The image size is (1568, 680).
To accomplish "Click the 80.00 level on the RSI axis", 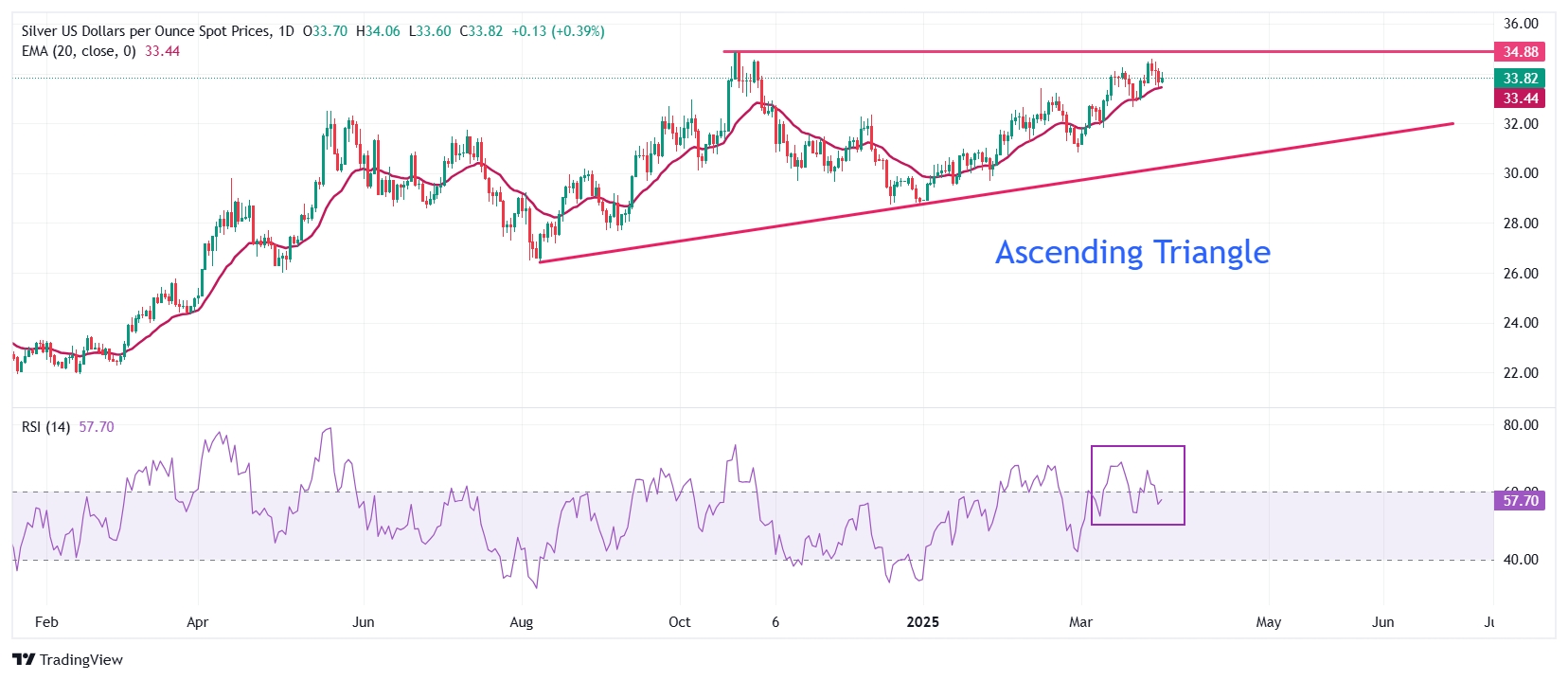I will click(x=1521, y=425).
